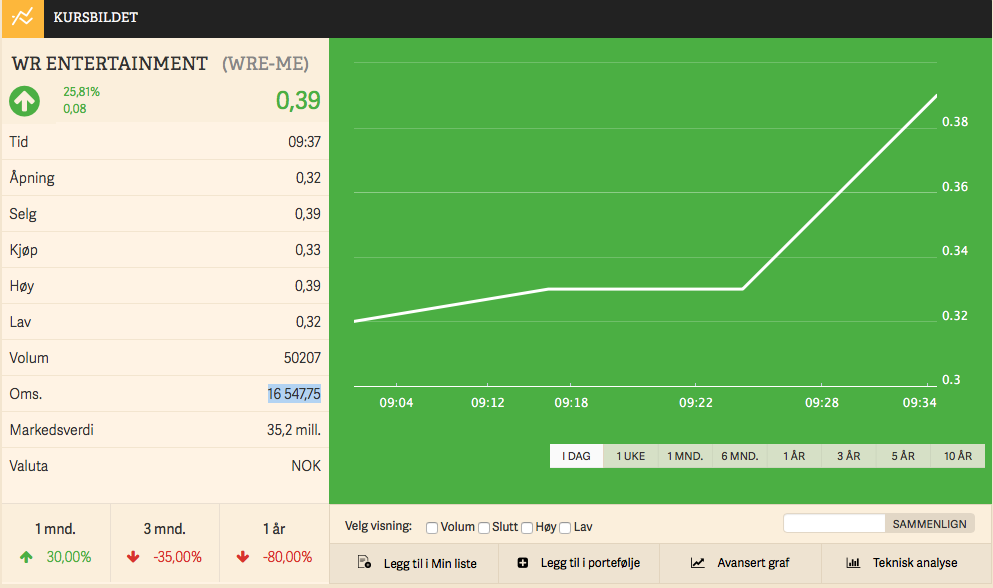
Task: Select the 3 ÅR period tab
Action: pos(849,456)
